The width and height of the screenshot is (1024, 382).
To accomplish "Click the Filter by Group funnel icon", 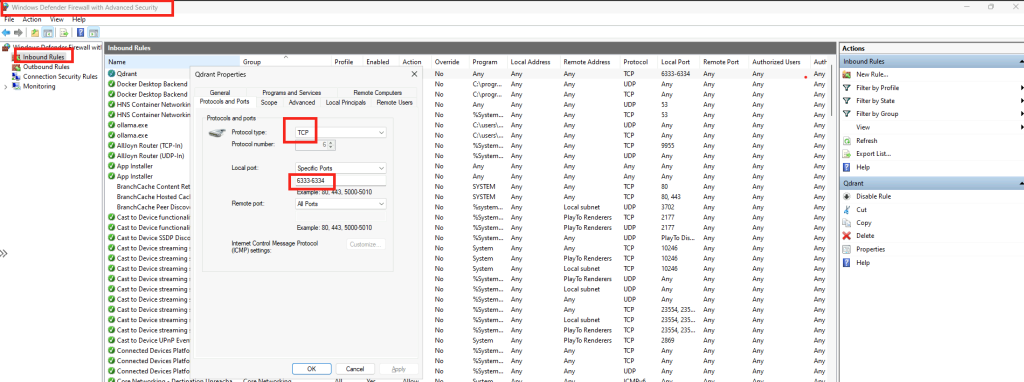I will (846, 114).
